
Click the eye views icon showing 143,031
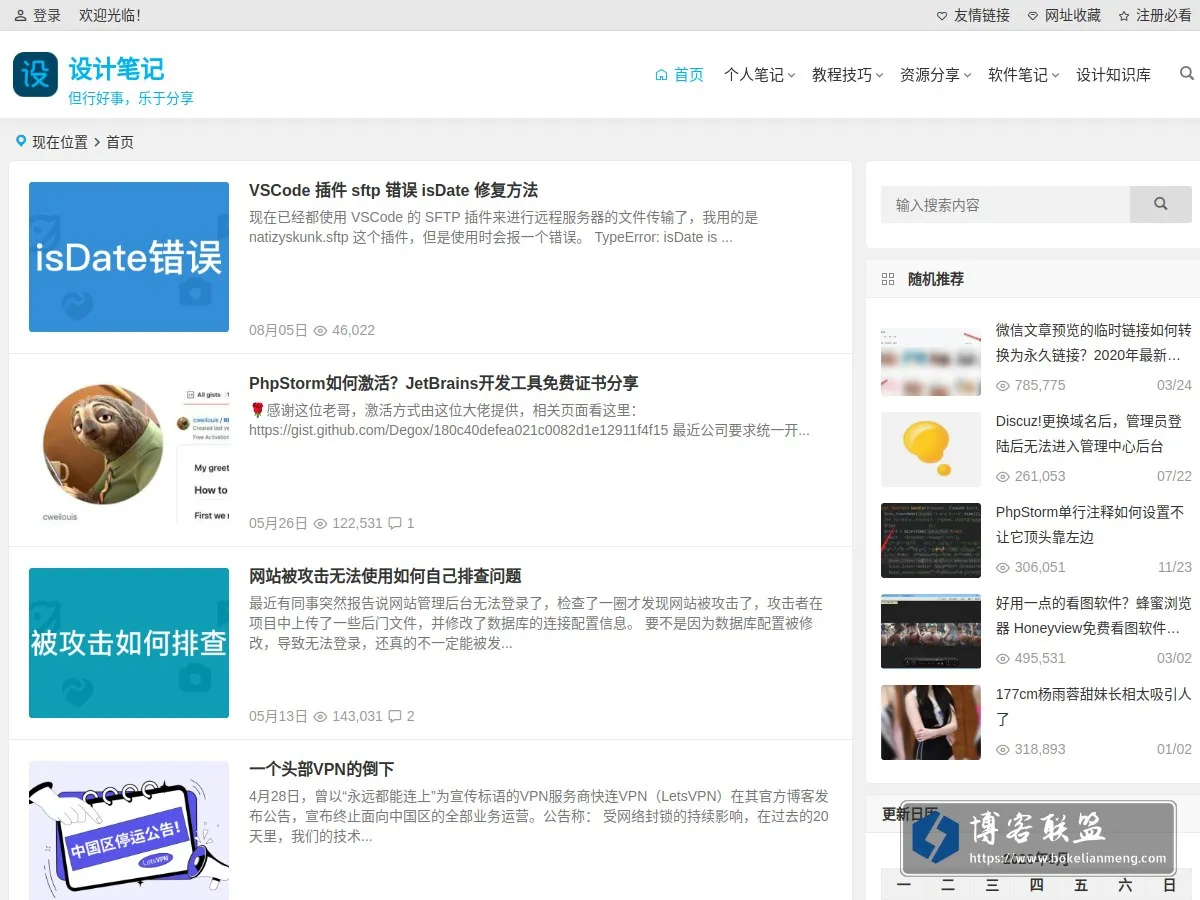point(321,716)
